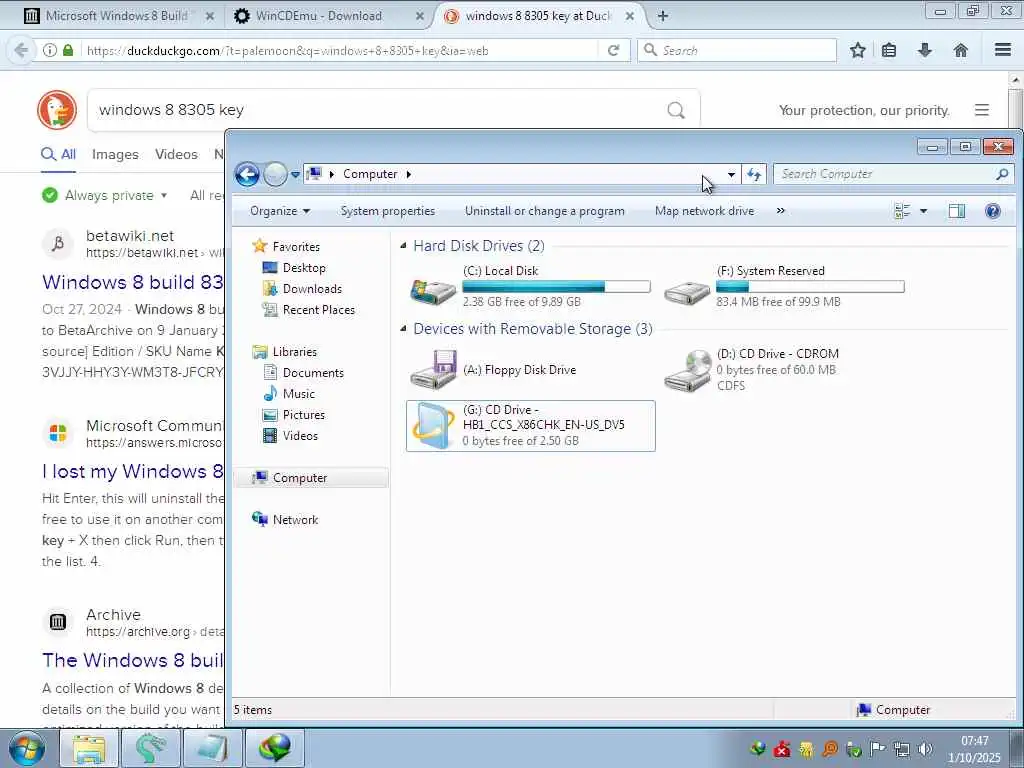Screen dimensions: 1024x768
Task: Toggle the preview pane
Action: click(957, 211)
